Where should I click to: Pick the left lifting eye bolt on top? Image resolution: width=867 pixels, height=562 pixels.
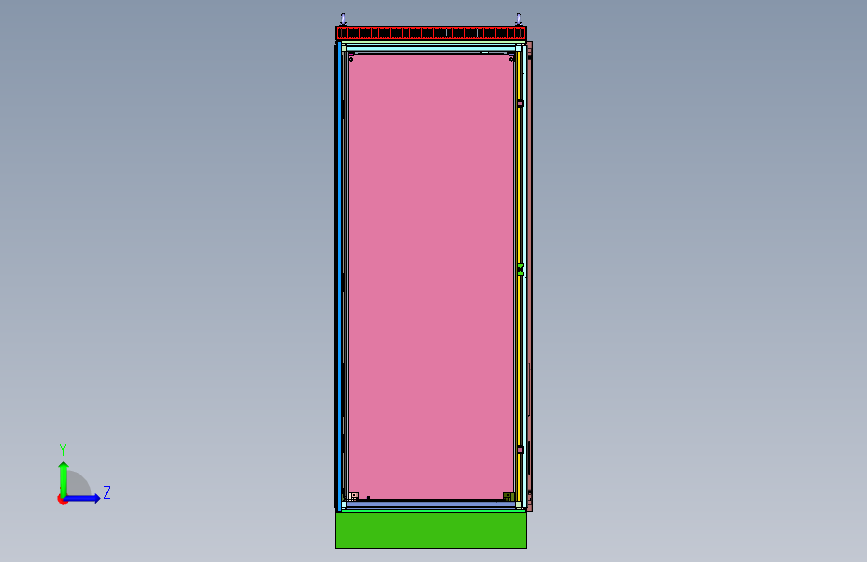343,19
